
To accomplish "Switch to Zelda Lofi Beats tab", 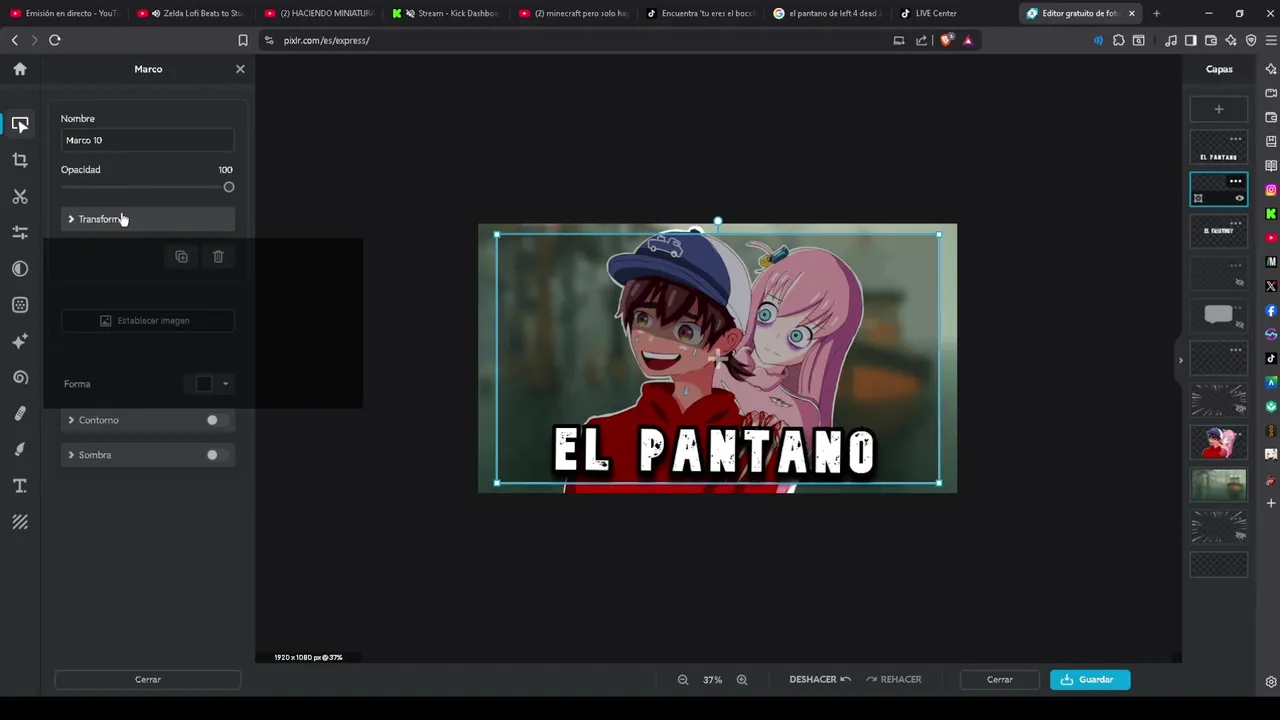I will [192, 13].
